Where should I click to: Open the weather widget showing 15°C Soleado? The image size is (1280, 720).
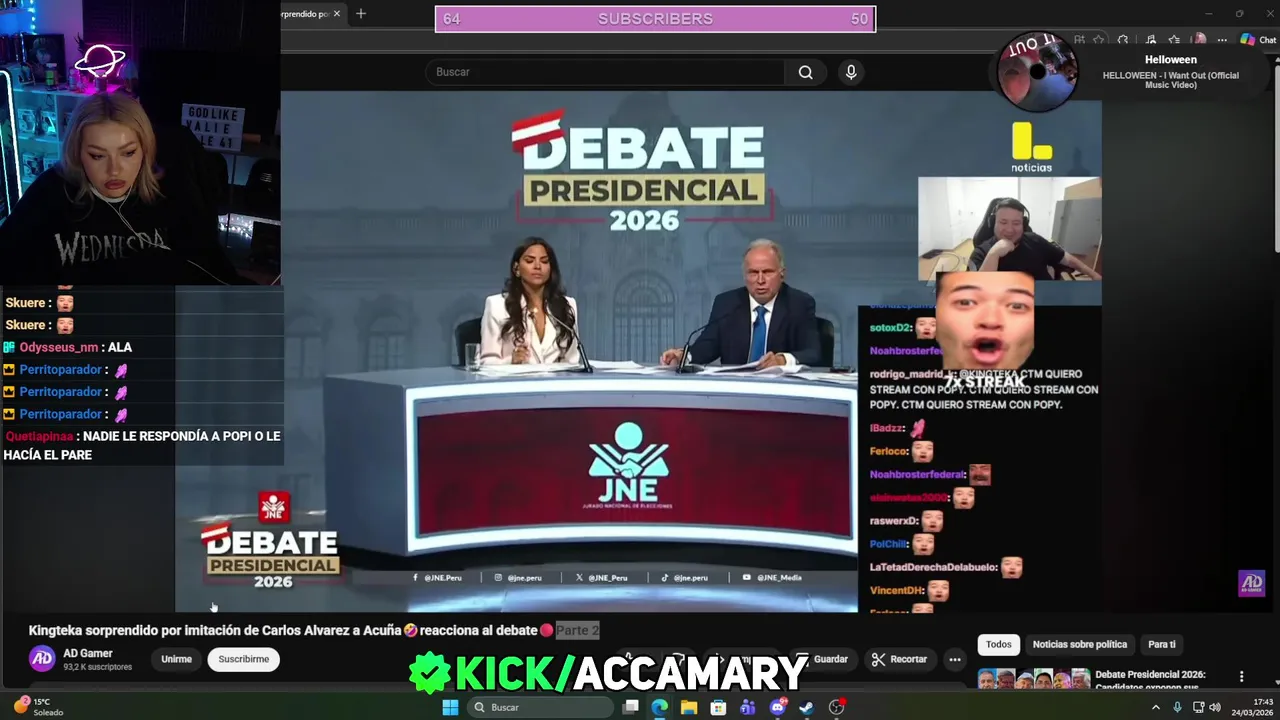38,707
